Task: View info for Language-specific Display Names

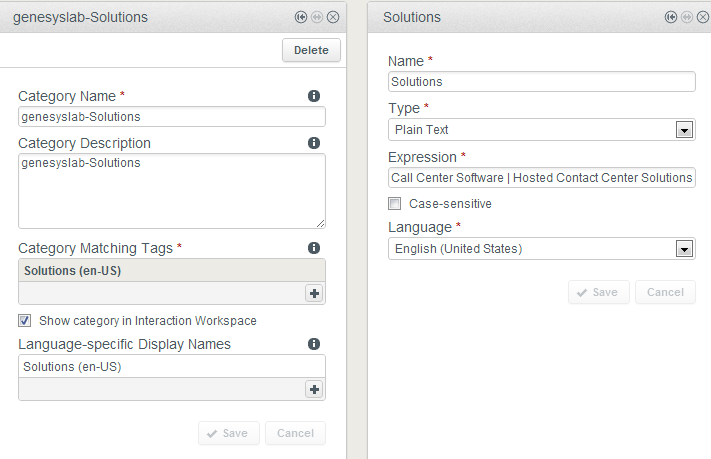Action: [314, 344]
